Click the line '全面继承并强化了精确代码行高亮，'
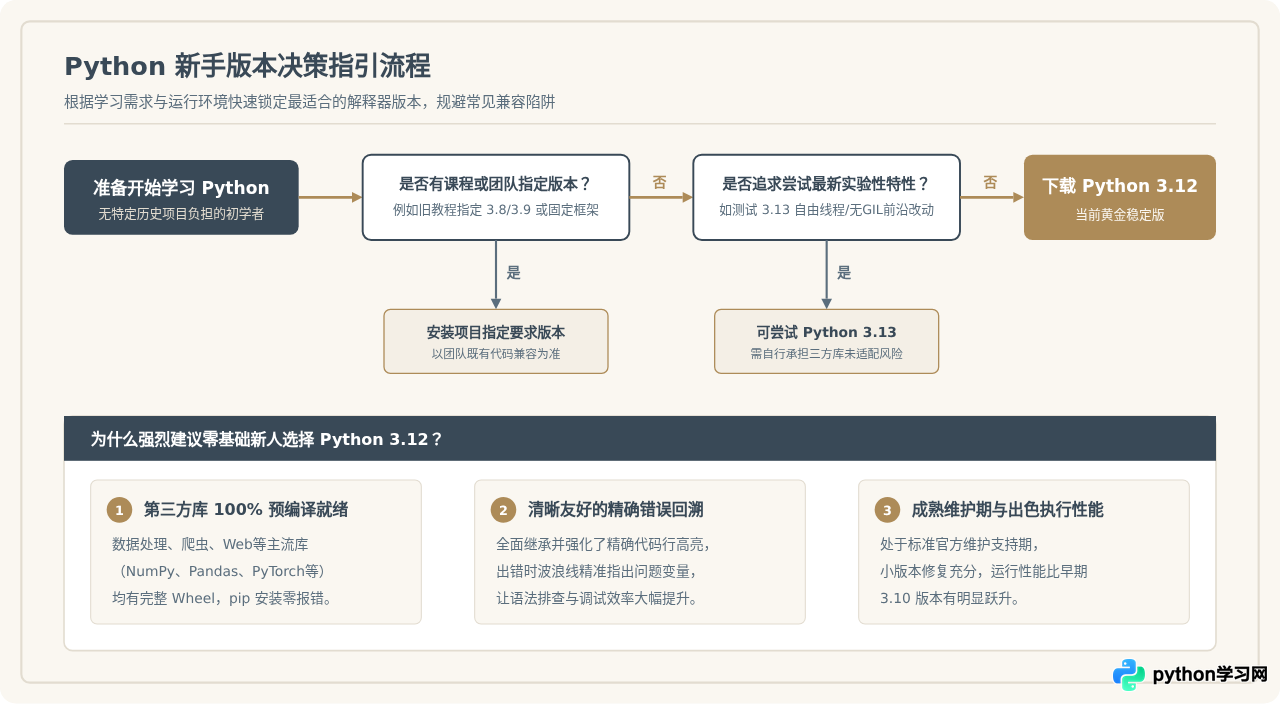The width and height of the screenshot is (1280, 704). 603,545
